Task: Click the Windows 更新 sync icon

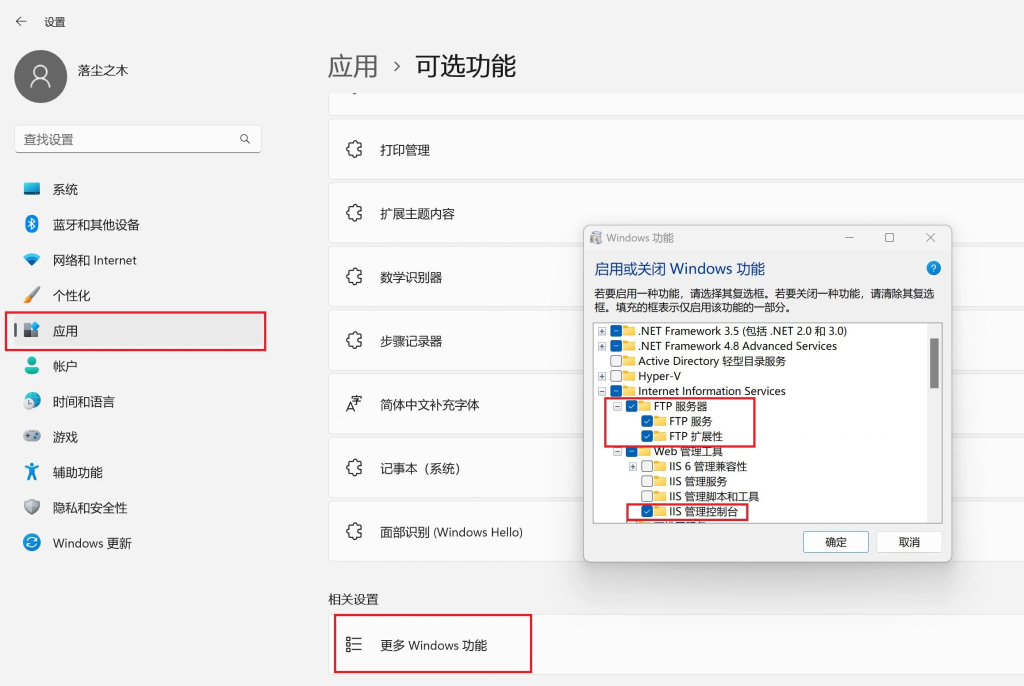Action: [31, 542]
